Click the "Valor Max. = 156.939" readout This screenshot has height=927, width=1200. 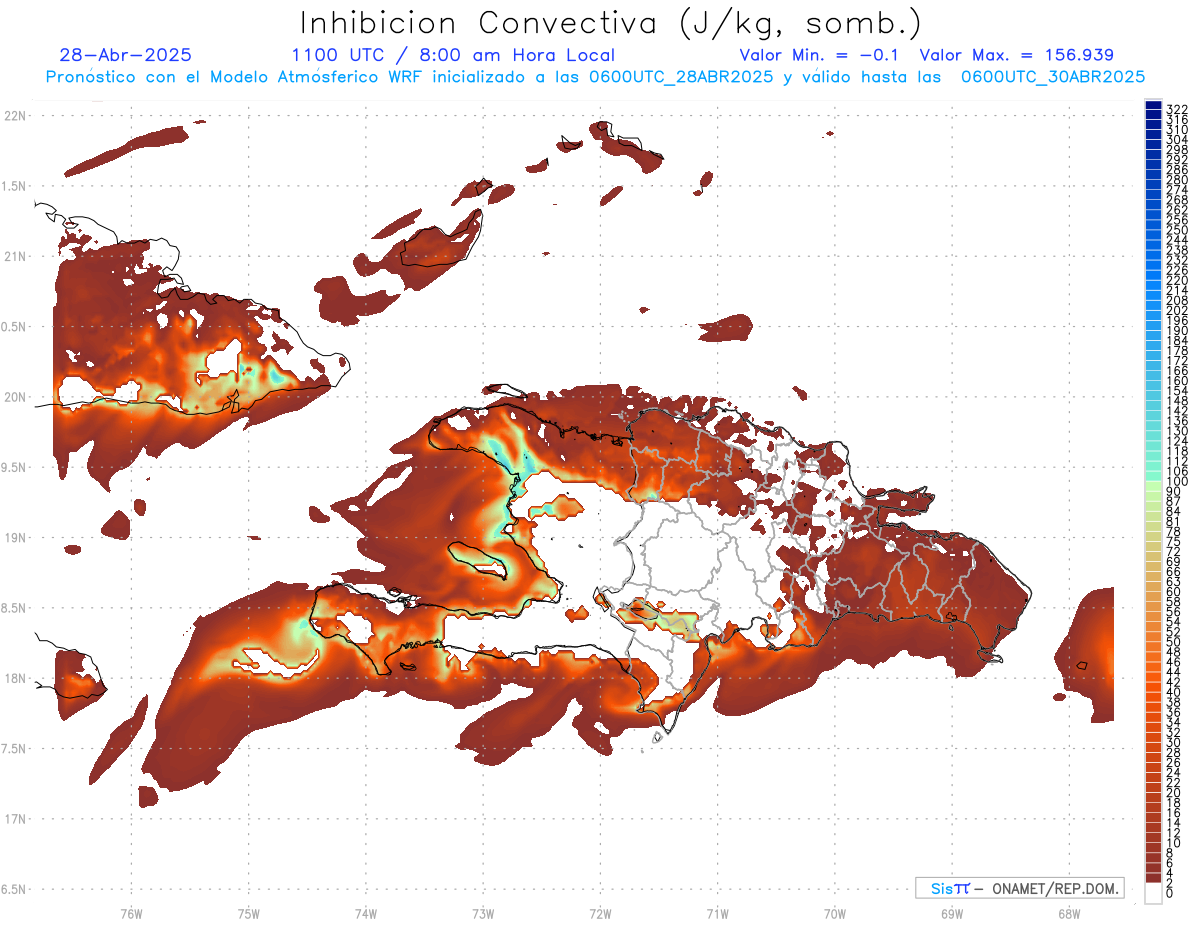point(1016,55)
